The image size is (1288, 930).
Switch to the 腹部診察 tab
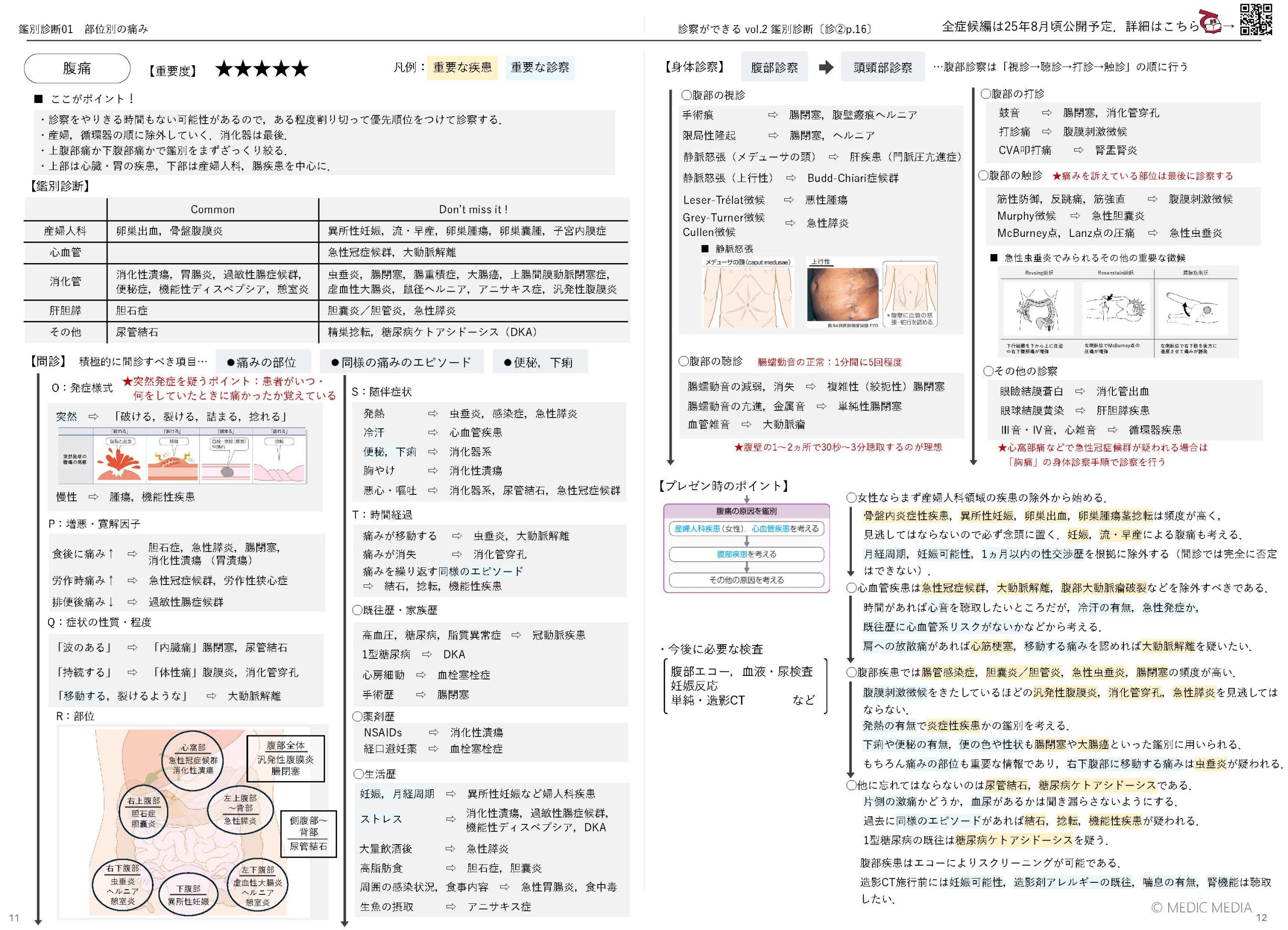pyautogui.click(x=774, y=67)
